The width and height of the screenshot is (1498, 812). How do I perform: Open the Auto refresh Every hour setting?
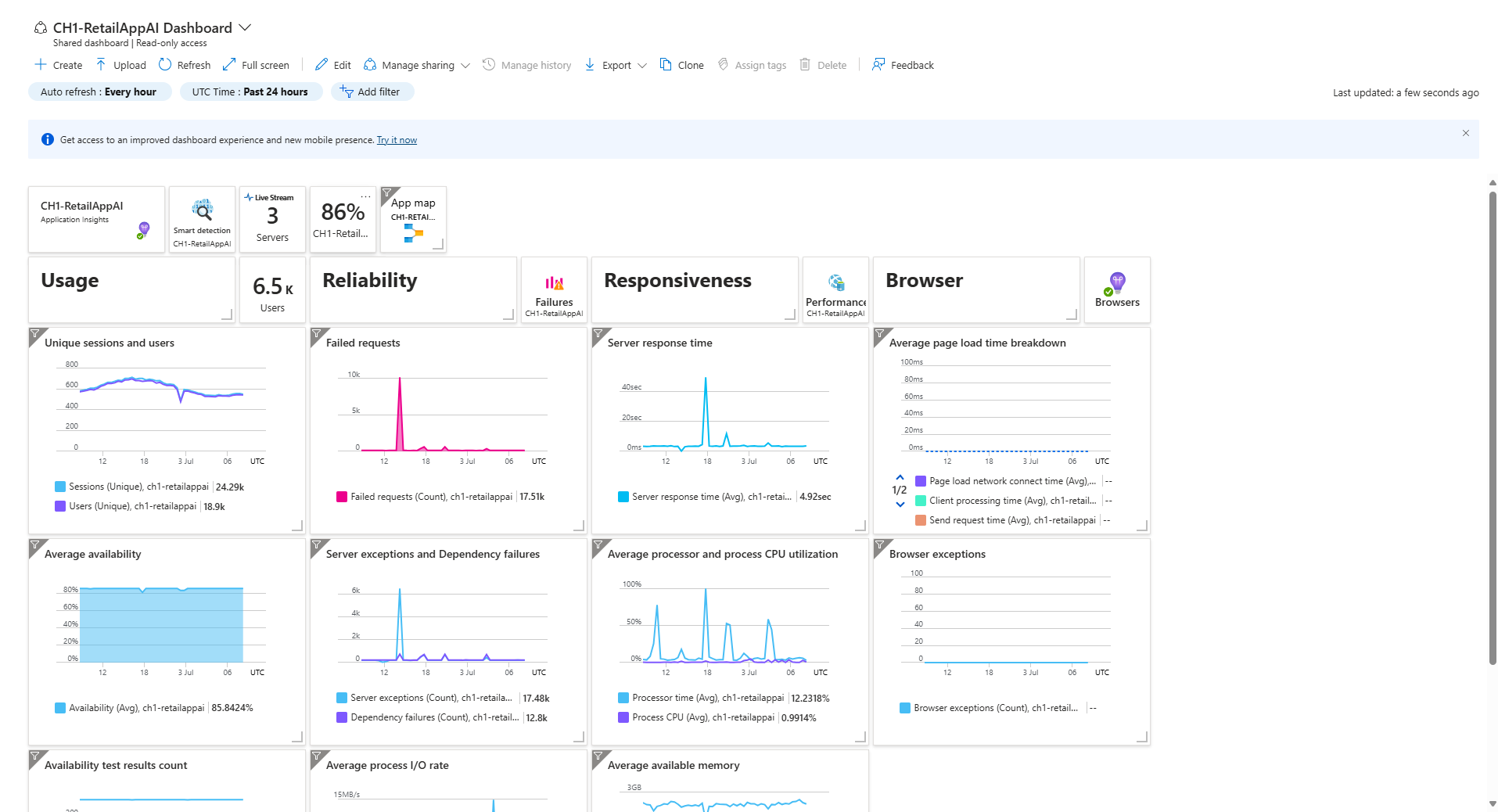coord(99,92)
